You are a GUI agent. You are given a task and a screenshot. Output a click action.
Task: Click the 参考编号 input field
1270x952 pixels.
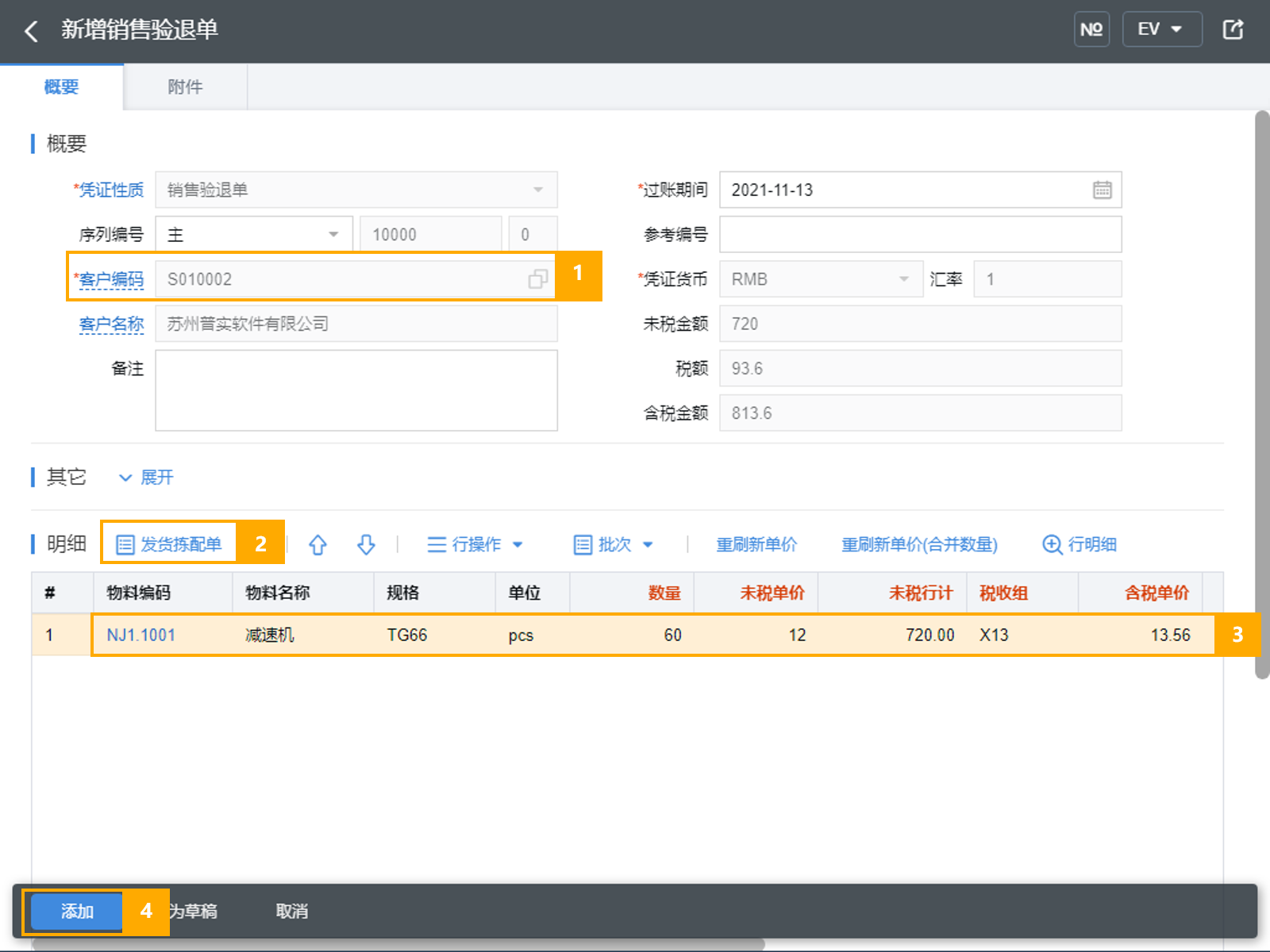(x=920, y=234)
